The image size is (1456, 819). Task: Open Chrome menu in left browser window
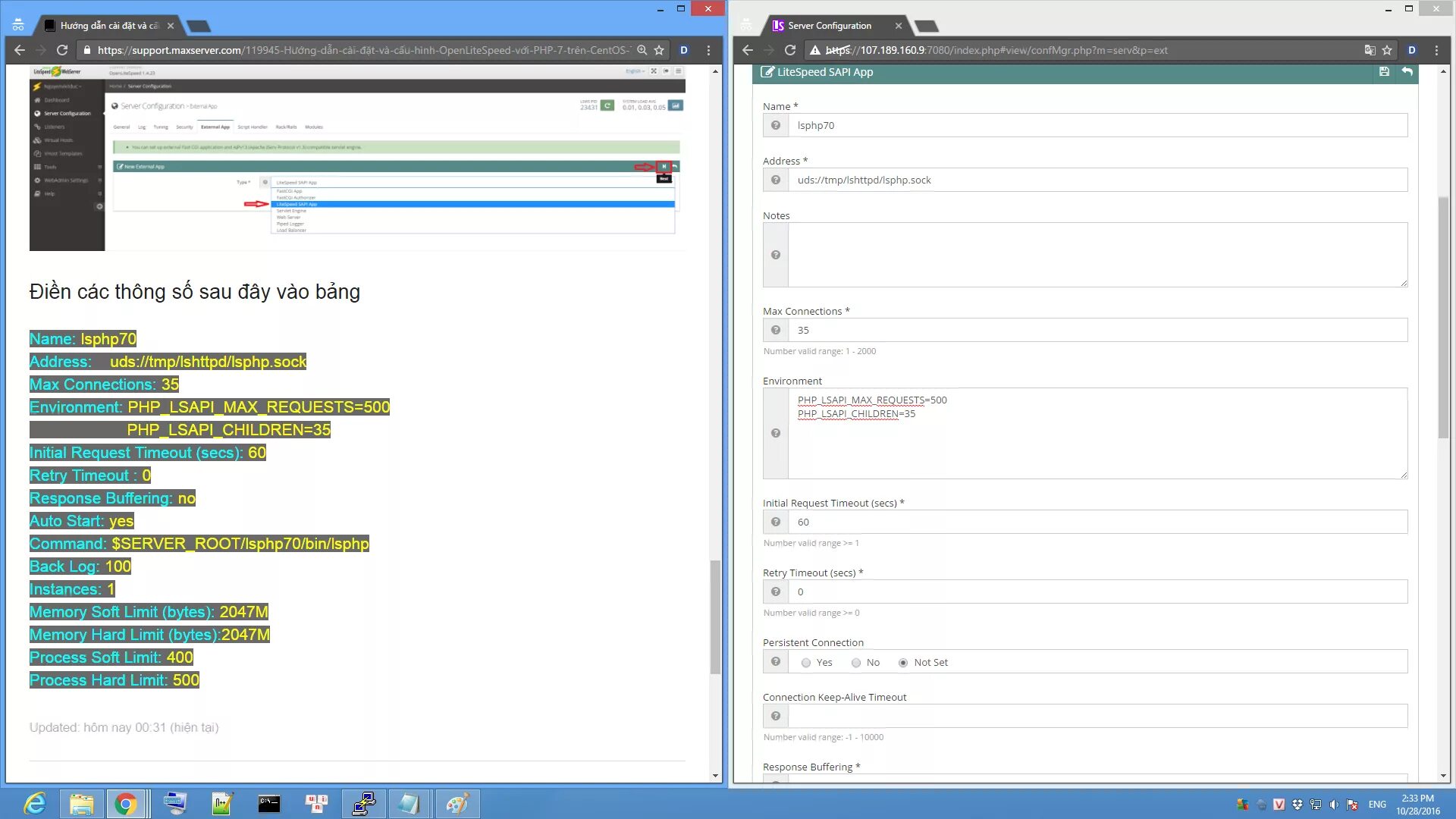708,50
